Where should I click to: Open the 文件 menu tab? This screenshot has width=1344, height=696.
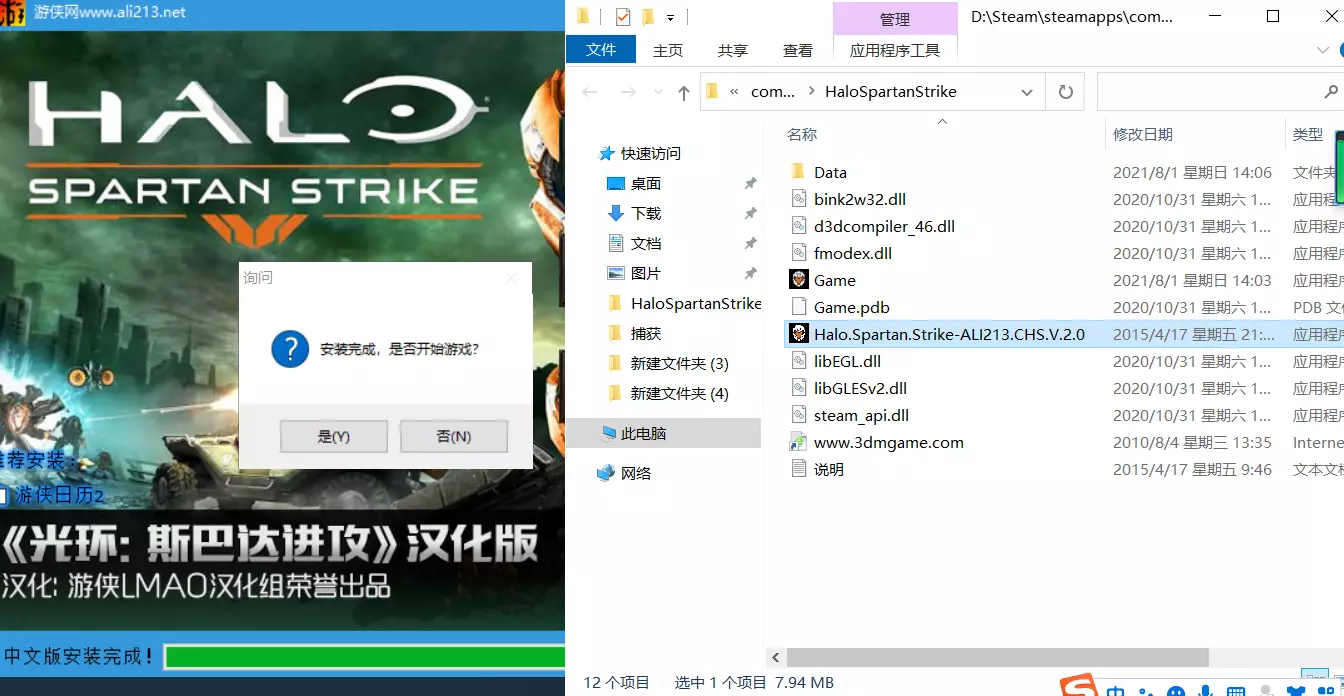(601, 49)
